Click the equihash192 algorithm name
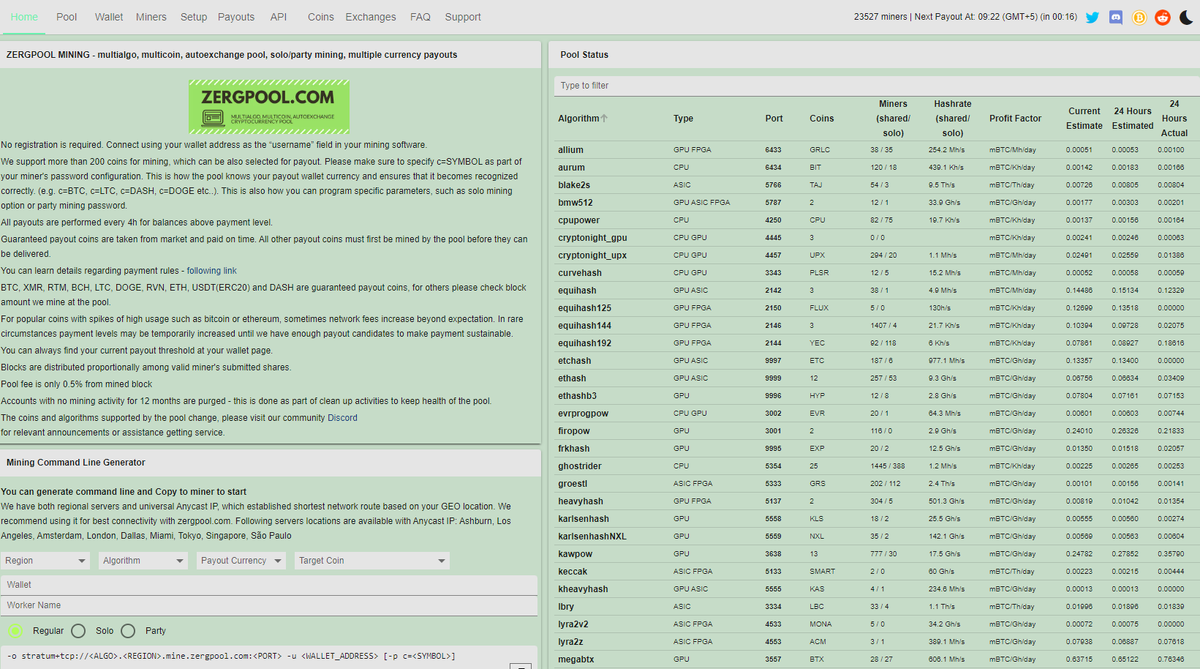This screenshot has height=669, width=1200. (584, 343)
